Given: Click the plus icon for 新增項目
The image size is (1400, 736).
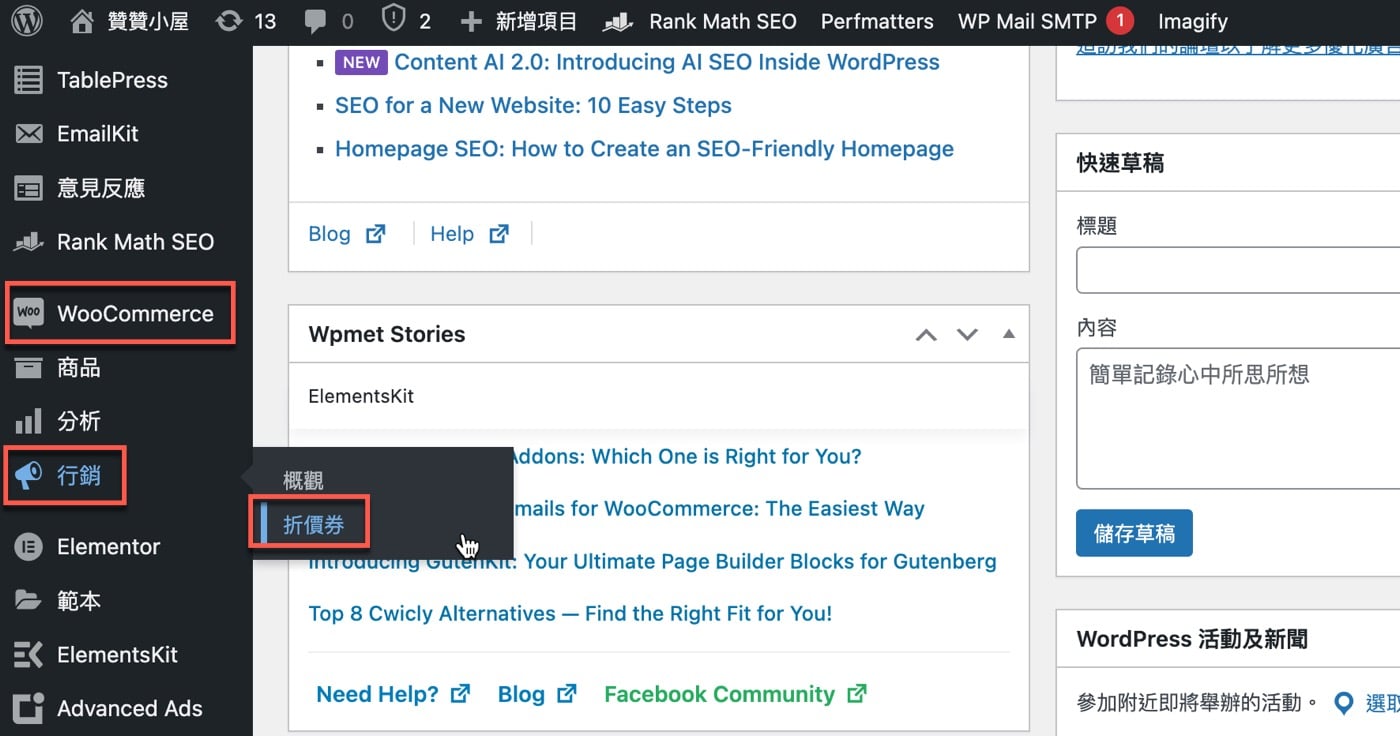Looking at the screenshot, I should pos(471,21).
